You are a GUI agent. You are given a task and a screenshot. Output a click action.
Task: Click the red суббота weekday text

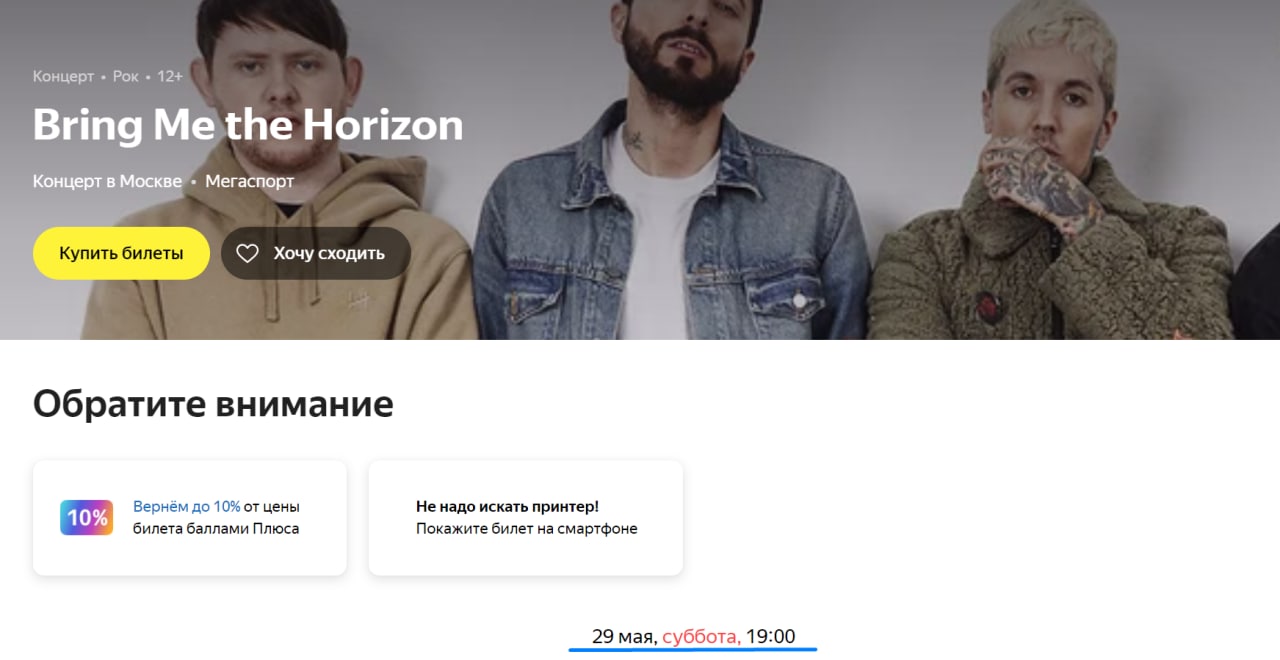(x=701, y=636)
